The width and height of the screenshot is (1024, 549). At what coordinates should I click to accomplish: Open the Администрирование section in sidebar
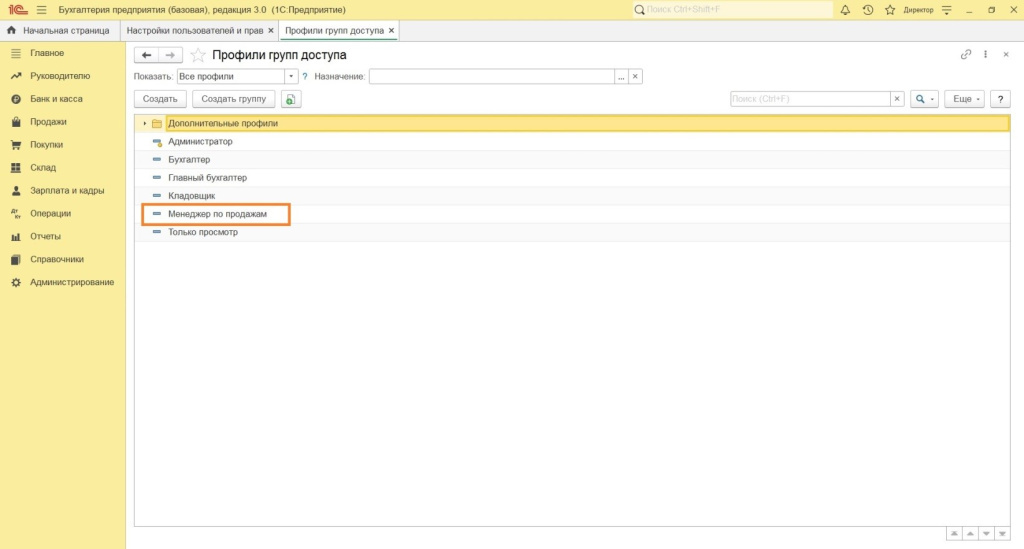click(71, 283)
